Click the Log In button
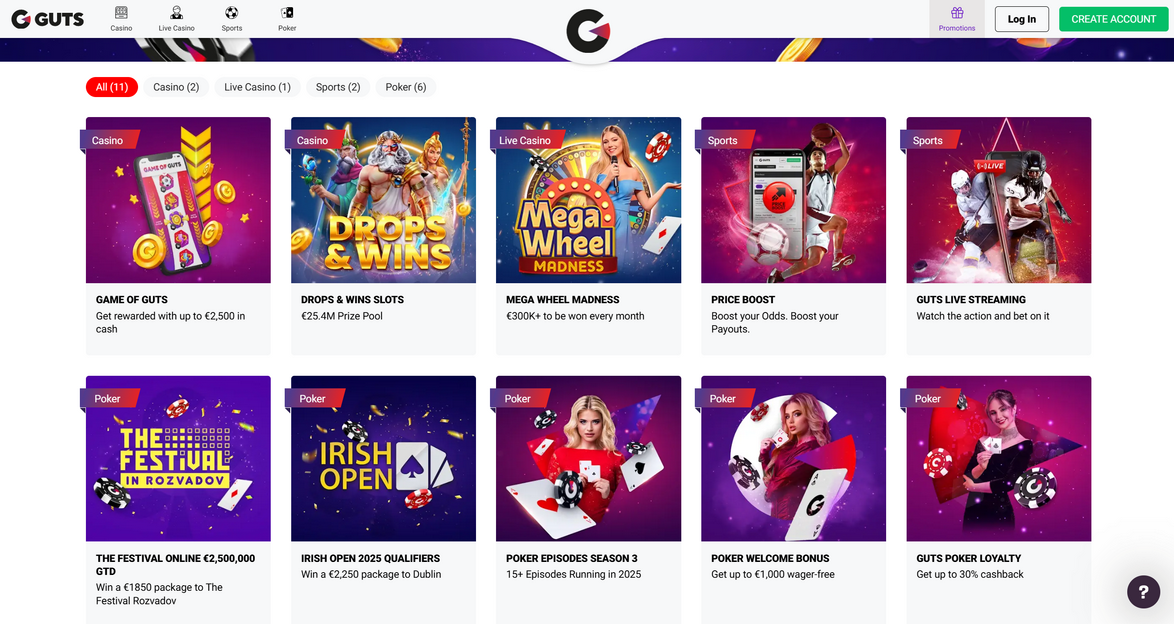Image resolution: width=1174 pixels, height=624 pixels. (1022, 19)
